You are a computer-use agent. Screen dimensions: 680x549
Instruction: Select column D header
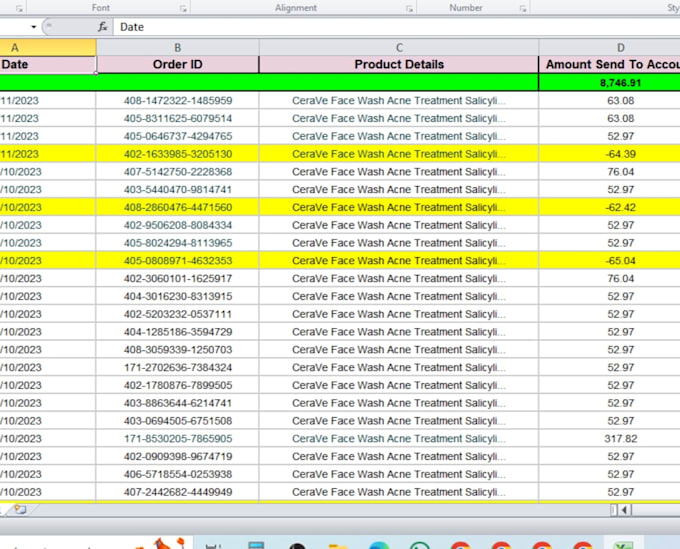(x=609, y=47)
